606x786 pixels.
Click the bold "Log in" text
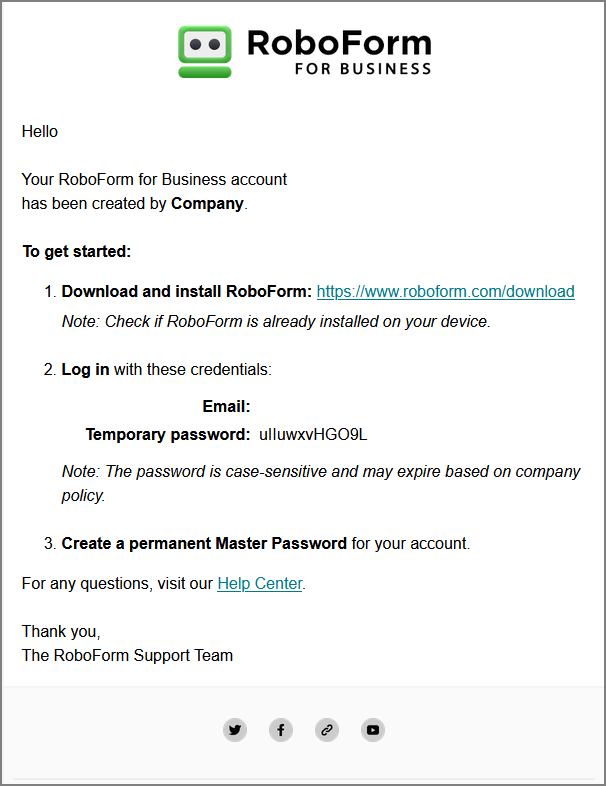86,369
